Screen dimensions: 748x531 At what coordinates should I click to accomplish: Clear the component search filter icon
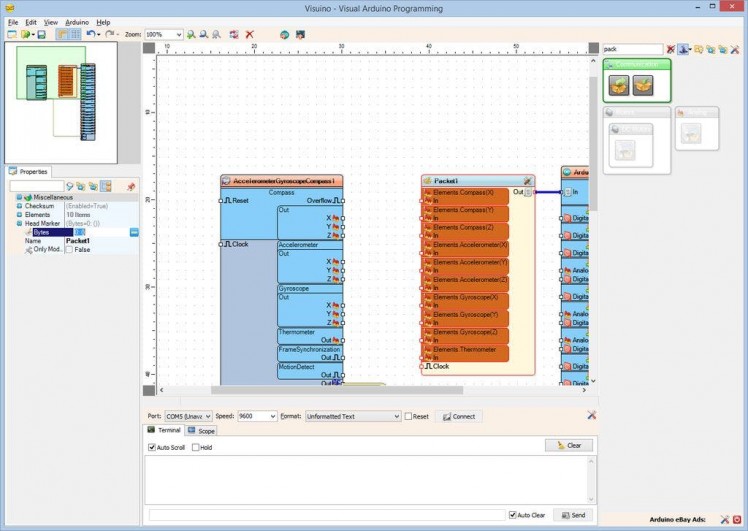point(671,49)
